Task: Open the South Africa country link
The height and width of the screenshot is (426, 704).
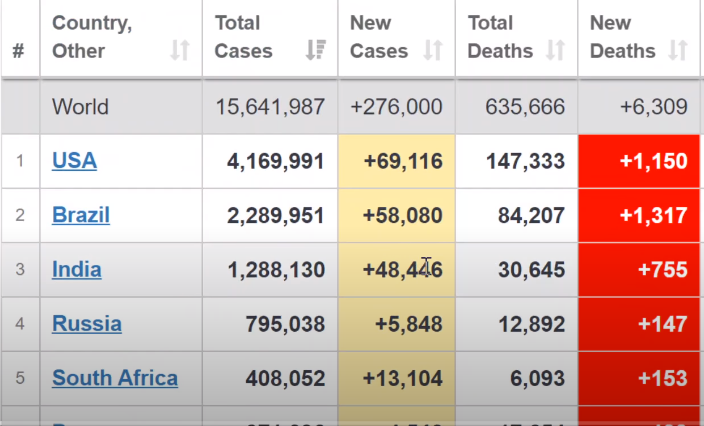Action: coord(115,378)
